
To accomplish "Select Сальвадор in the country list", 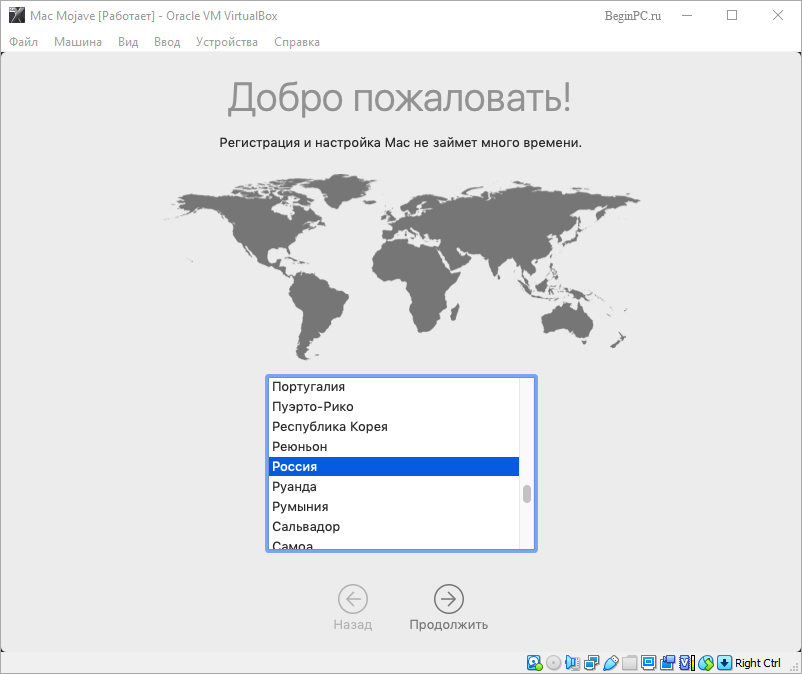I will 394,526.
